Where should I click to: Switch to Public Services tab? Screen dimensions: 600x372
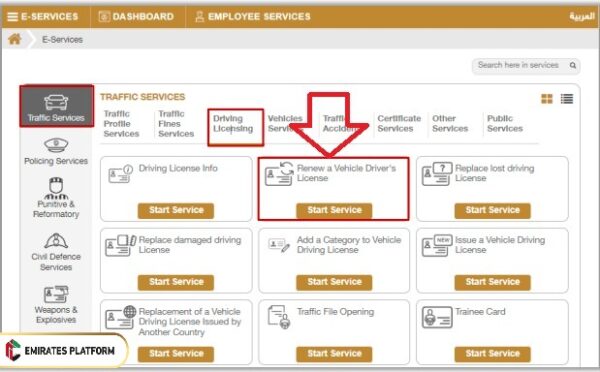[505, 124]
